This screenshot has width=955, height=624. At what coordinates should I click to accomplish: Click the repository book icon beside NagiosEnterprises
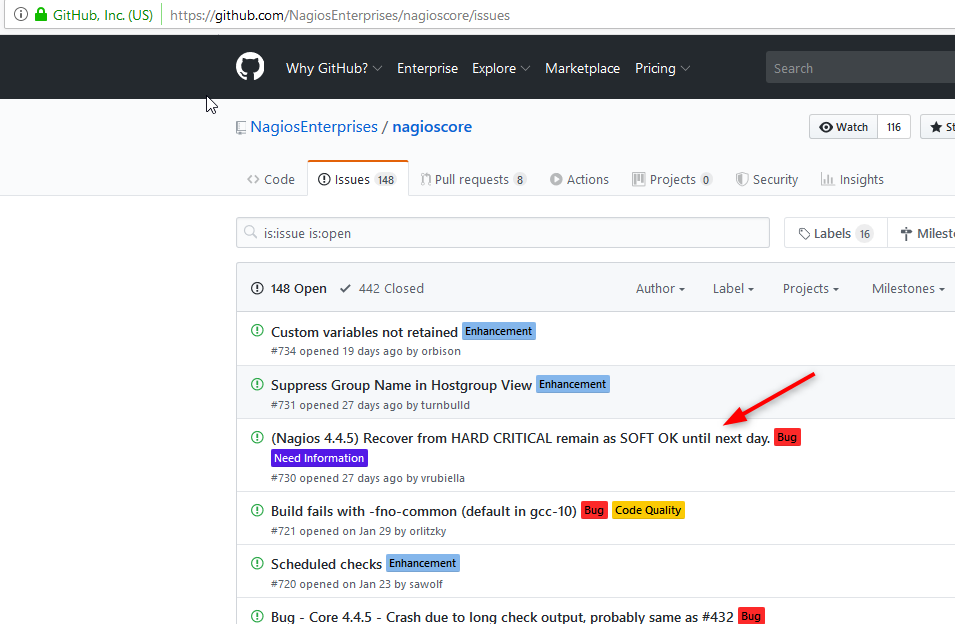click(241, 128)
